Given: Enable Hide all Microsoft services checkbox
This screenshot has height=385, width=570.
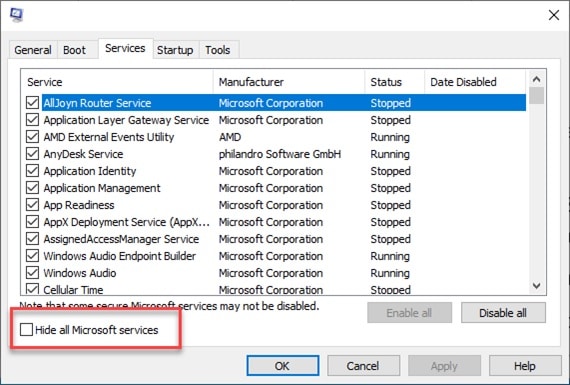Looking at the screenshot, I should (26, 330).
